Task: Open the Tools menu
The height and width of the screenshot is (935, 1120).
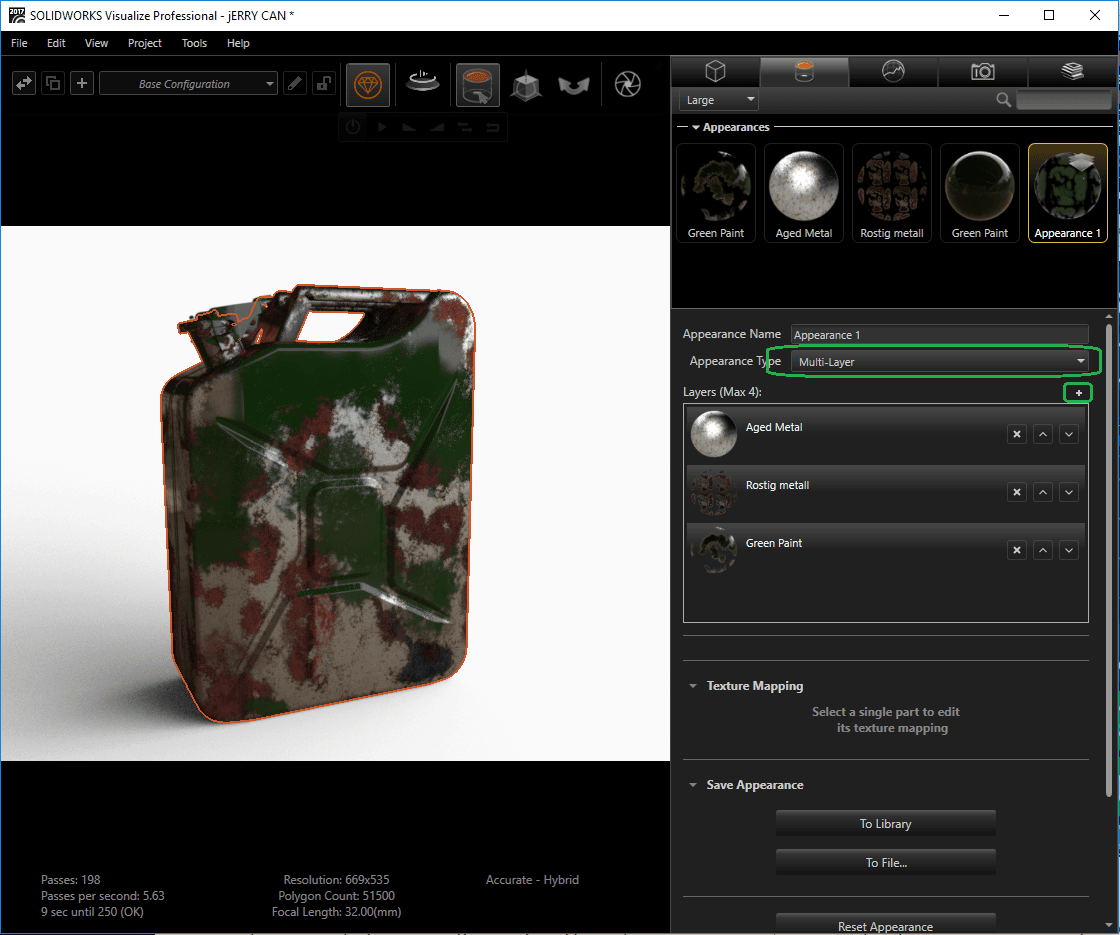Action: click(x=194, y=43)
